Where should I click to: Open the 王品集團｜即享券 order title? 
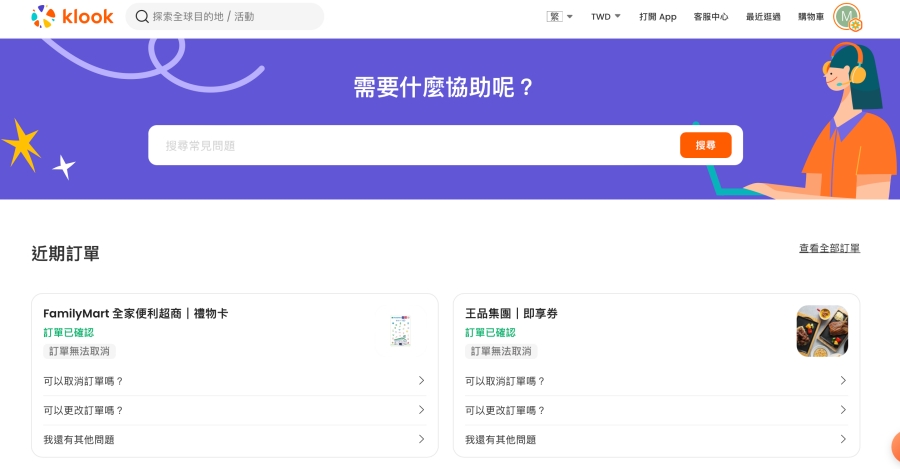coord(511,313)
